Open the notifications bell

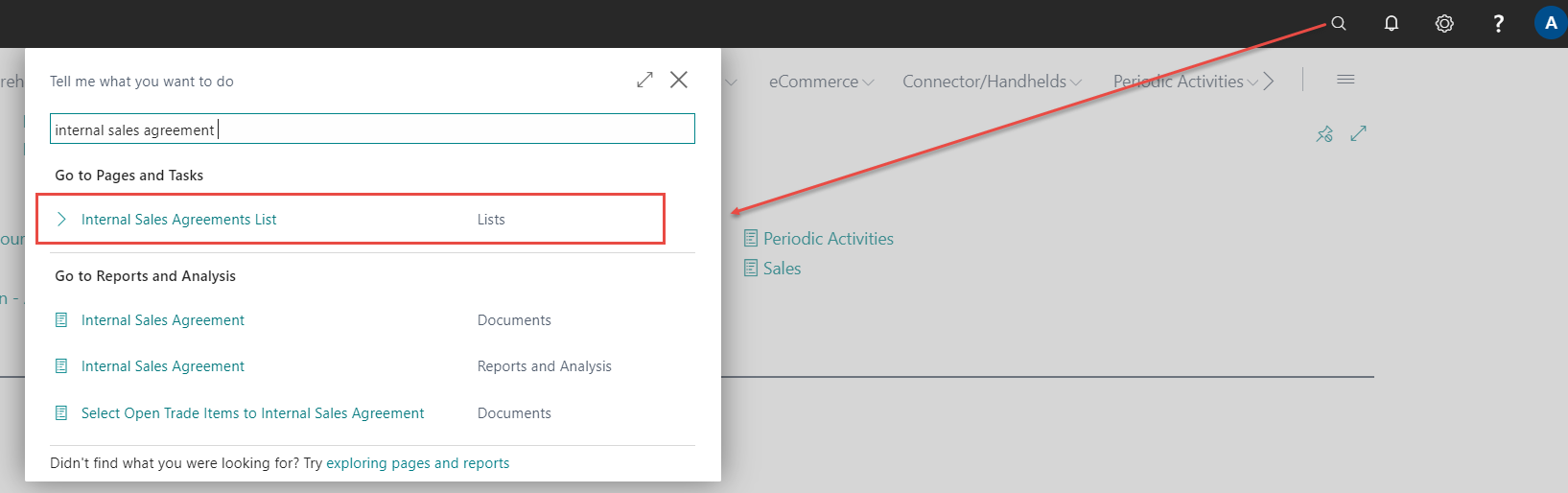(x=1392, y=23)
